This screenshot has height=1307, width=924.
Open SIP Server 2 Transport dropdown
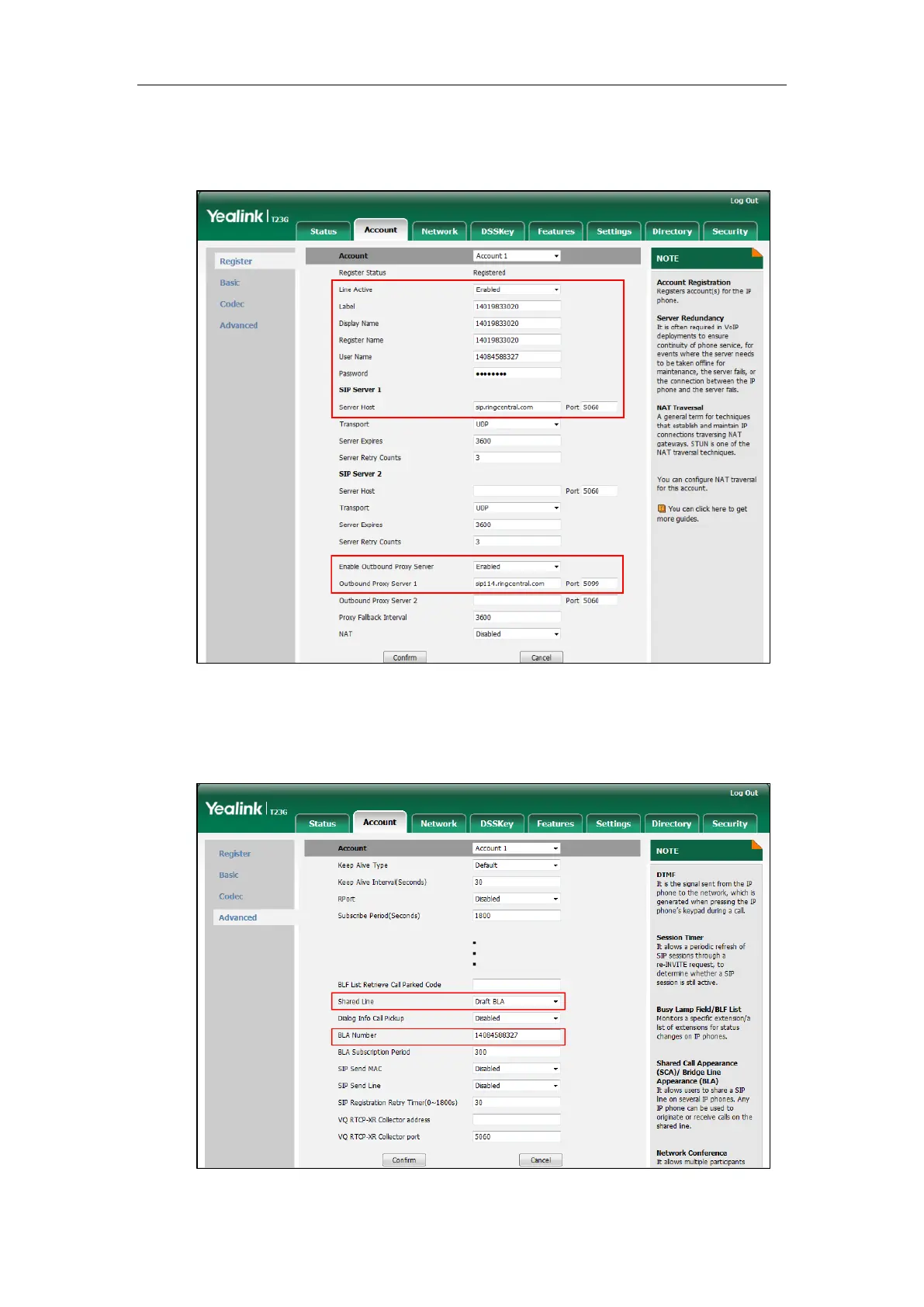[x=517, y=508]
